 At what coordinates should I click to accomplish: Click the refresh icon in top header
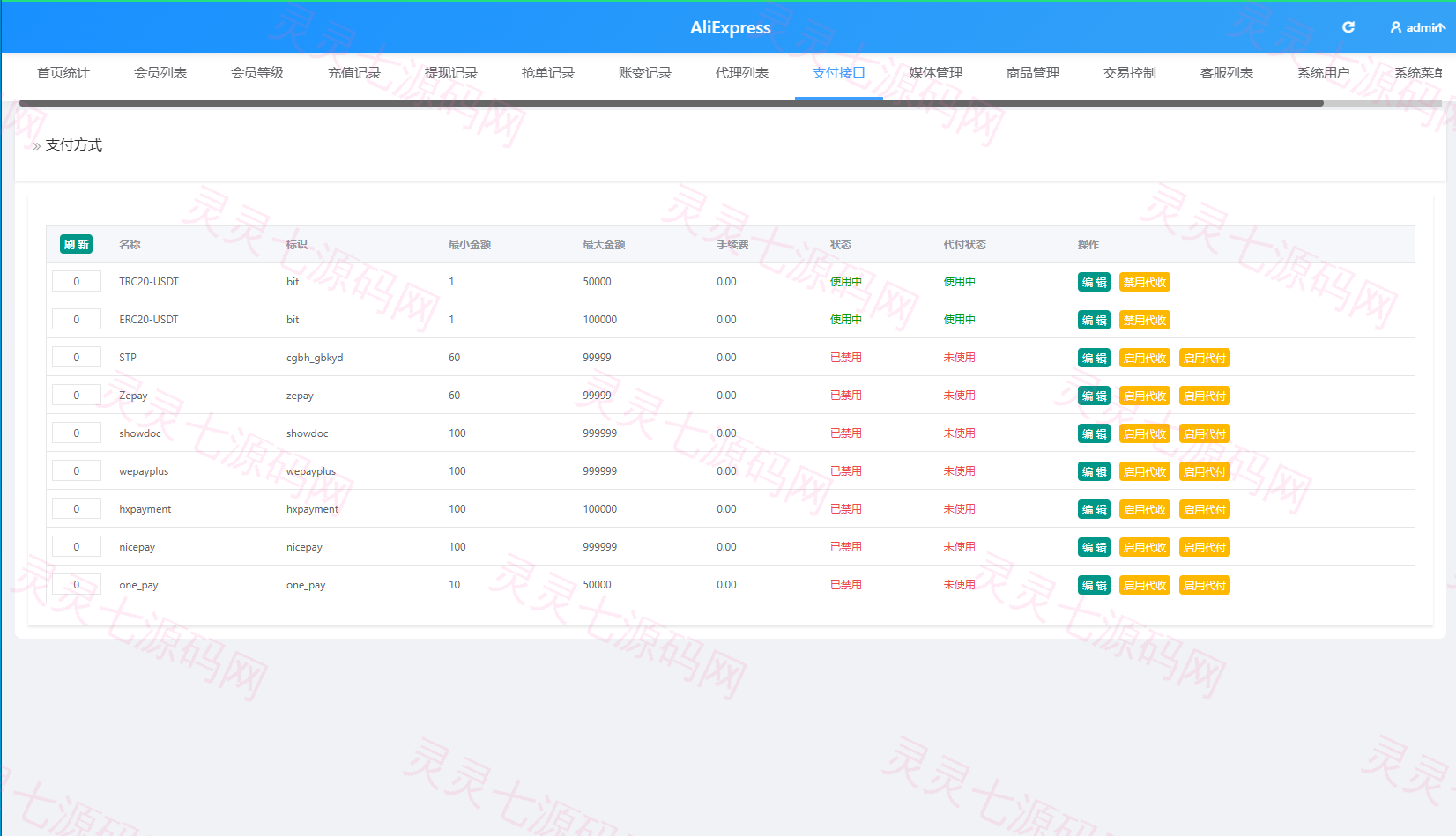click(1348, 27)
